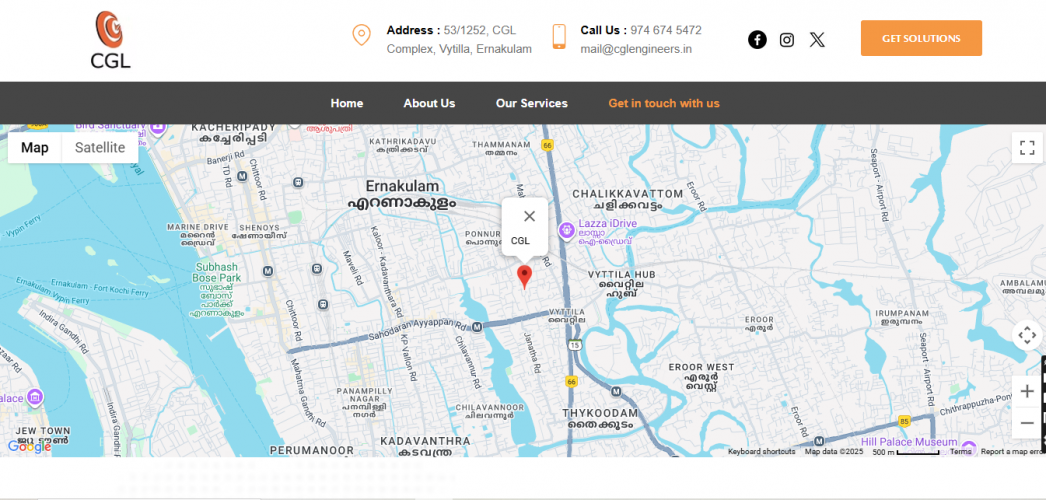Click the CGL company logo
Image resolution: width=1046 pixels, height=500 pixels.
(110, 39)
